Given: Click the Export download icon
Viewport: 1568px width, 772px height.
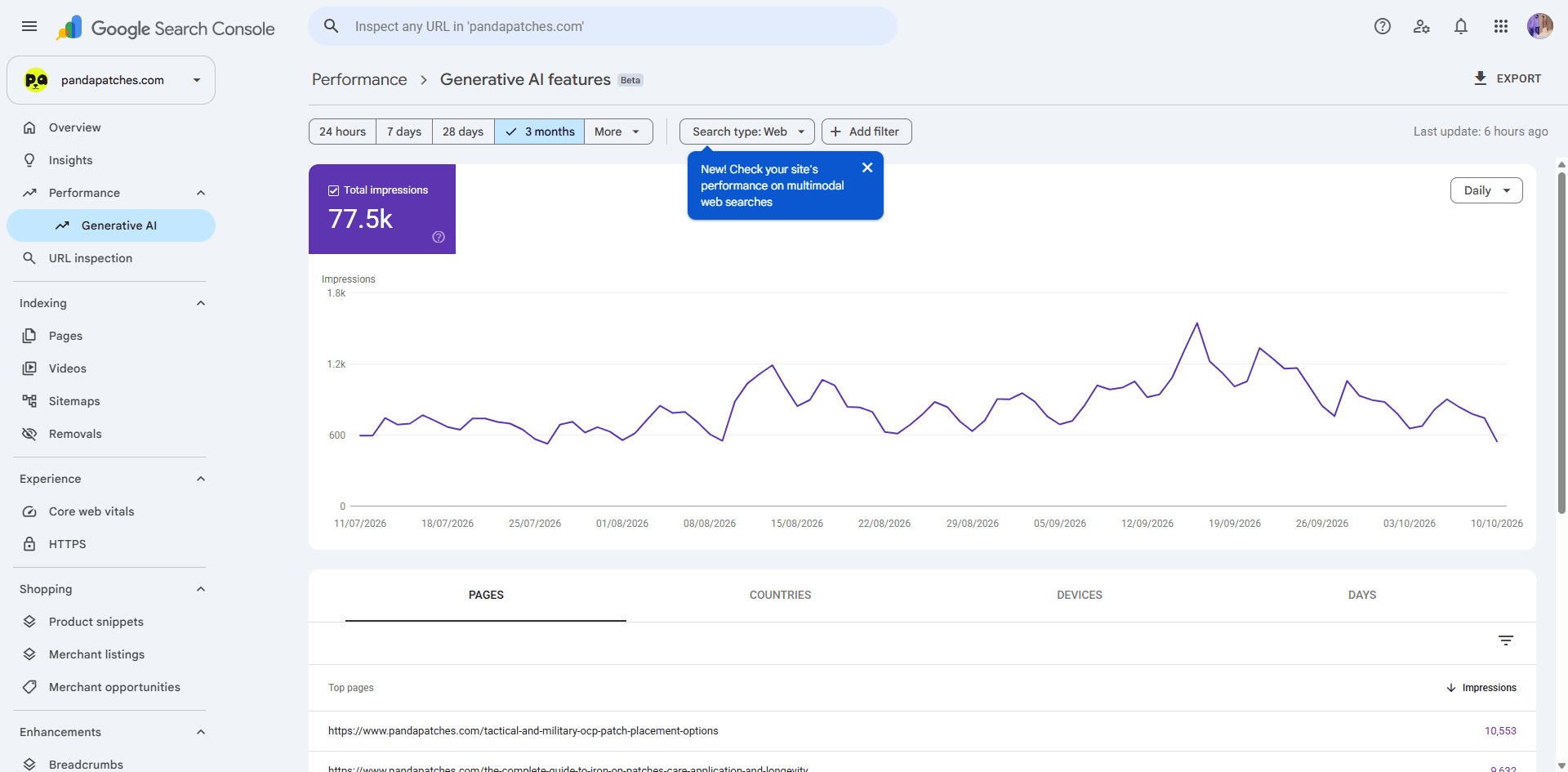Looking at the screenshot, I should (1481, 78).
